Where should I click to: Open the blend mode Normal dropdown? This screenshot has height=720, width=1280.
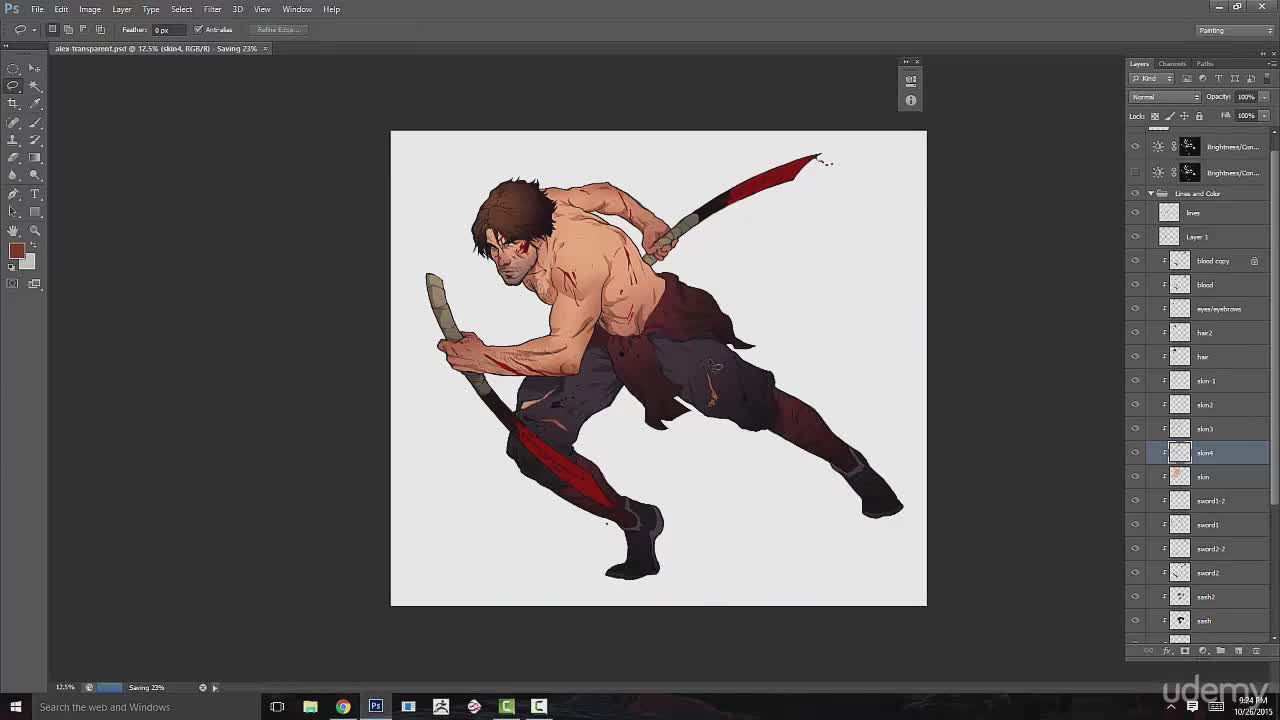[1165, 97]
